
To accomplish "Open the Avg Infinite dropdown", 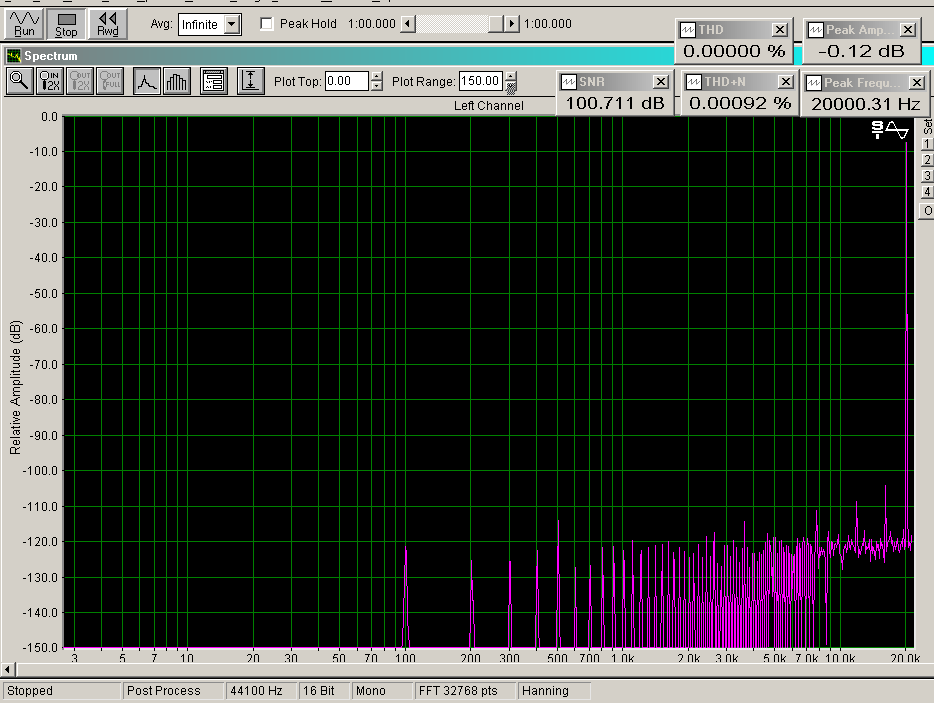I will (x=232, y=24).
